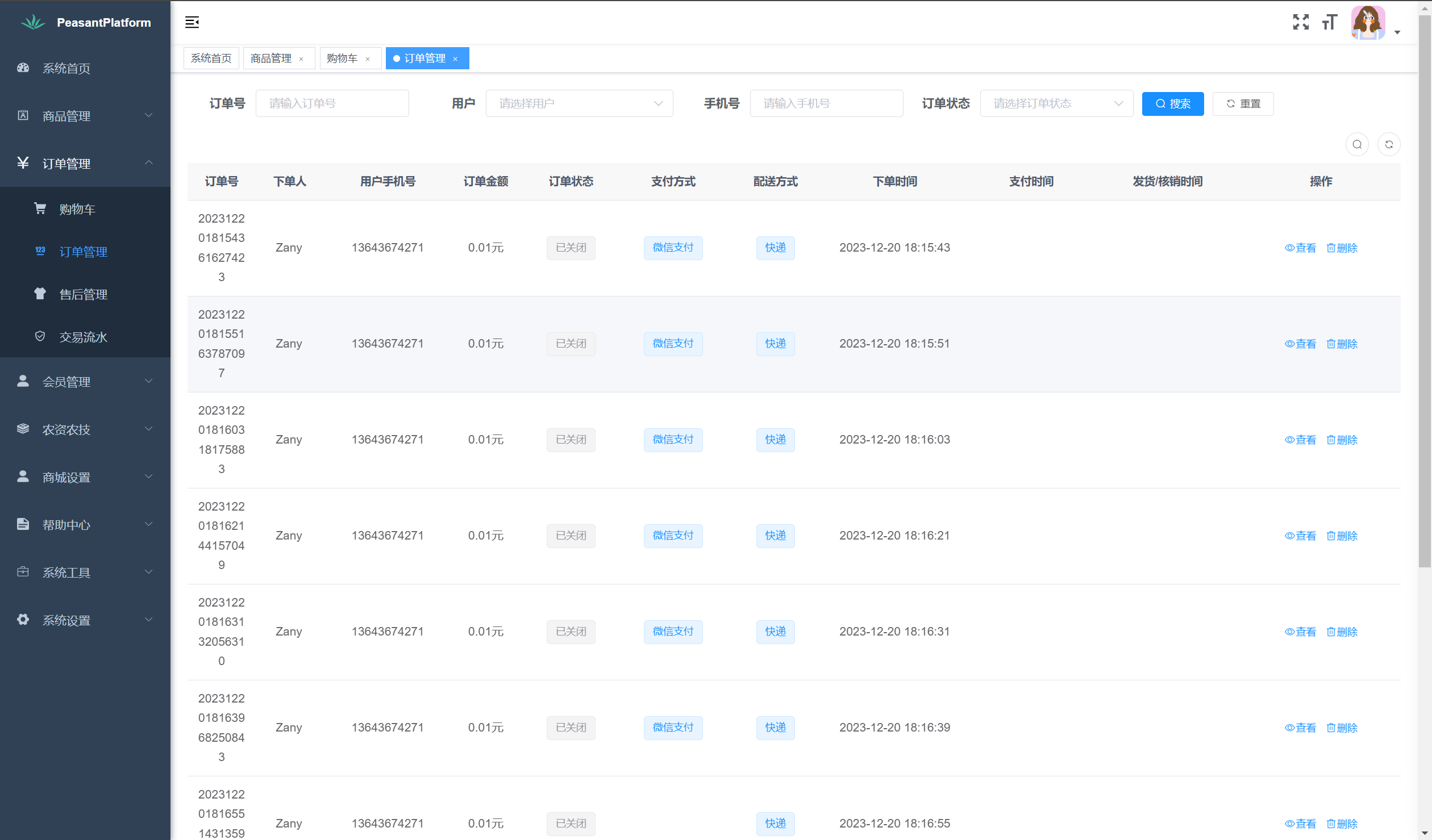Click the 售后管理 shirt icon
Image resolution: width=1432 pixels, height=840 pixels.
pyautogui.click(x=40, y=294)
